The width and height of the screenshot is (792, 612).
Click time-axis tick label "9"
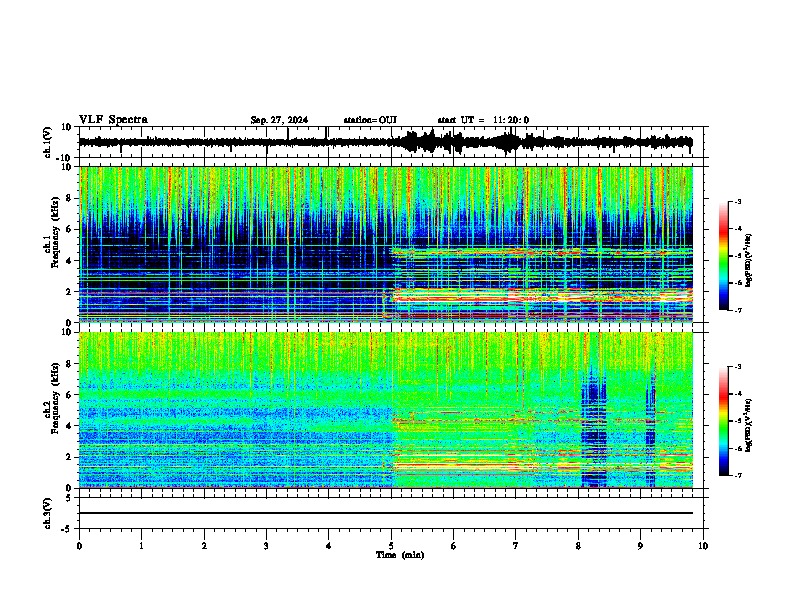coord(640,546)
